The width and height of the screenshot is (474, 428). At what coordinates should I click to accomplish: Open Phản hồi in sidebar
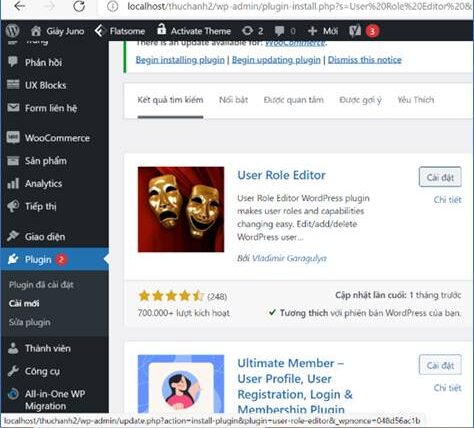35,62
